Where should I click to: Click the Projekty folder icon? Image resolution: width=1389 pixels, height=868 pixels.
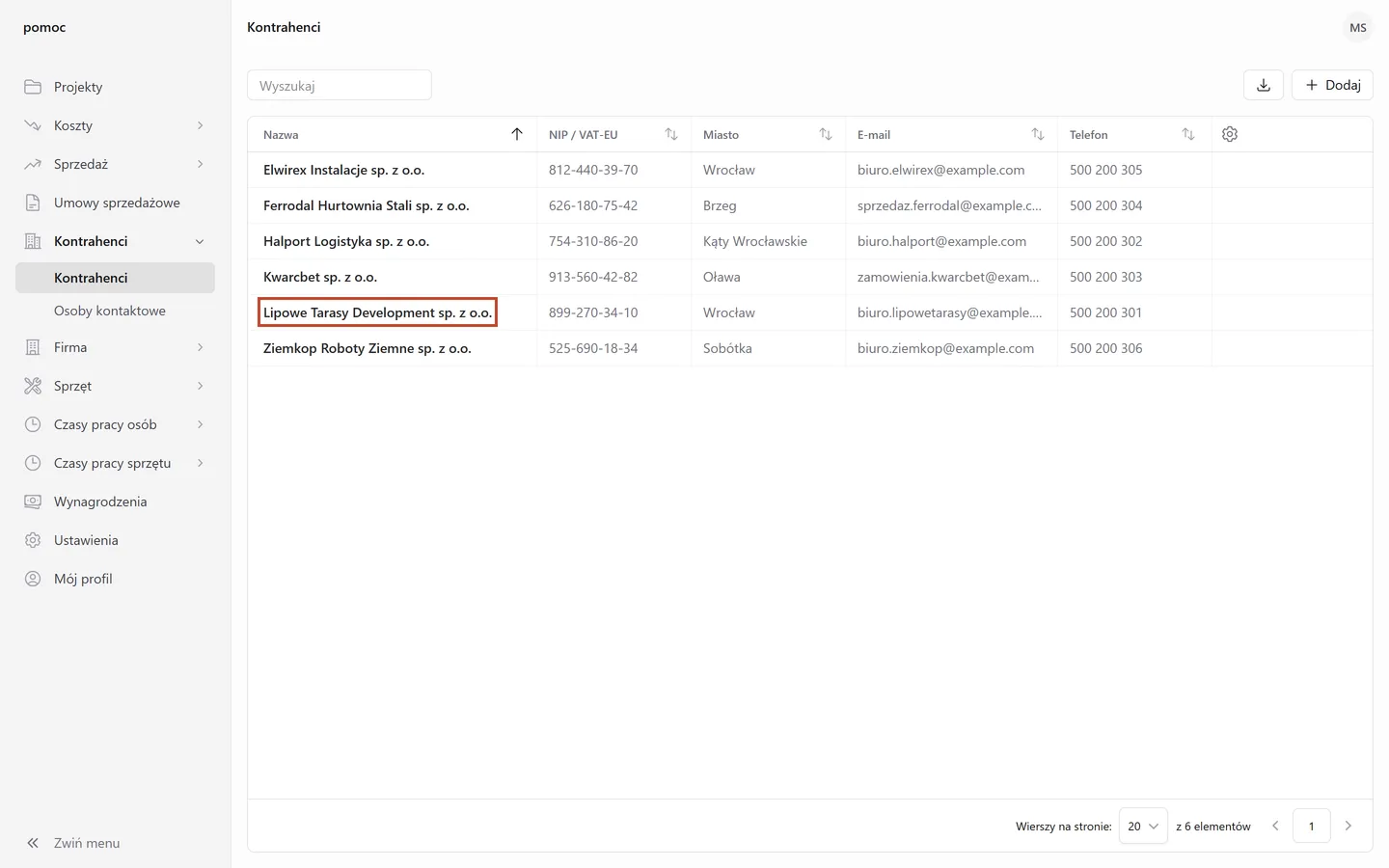point(33,87)
